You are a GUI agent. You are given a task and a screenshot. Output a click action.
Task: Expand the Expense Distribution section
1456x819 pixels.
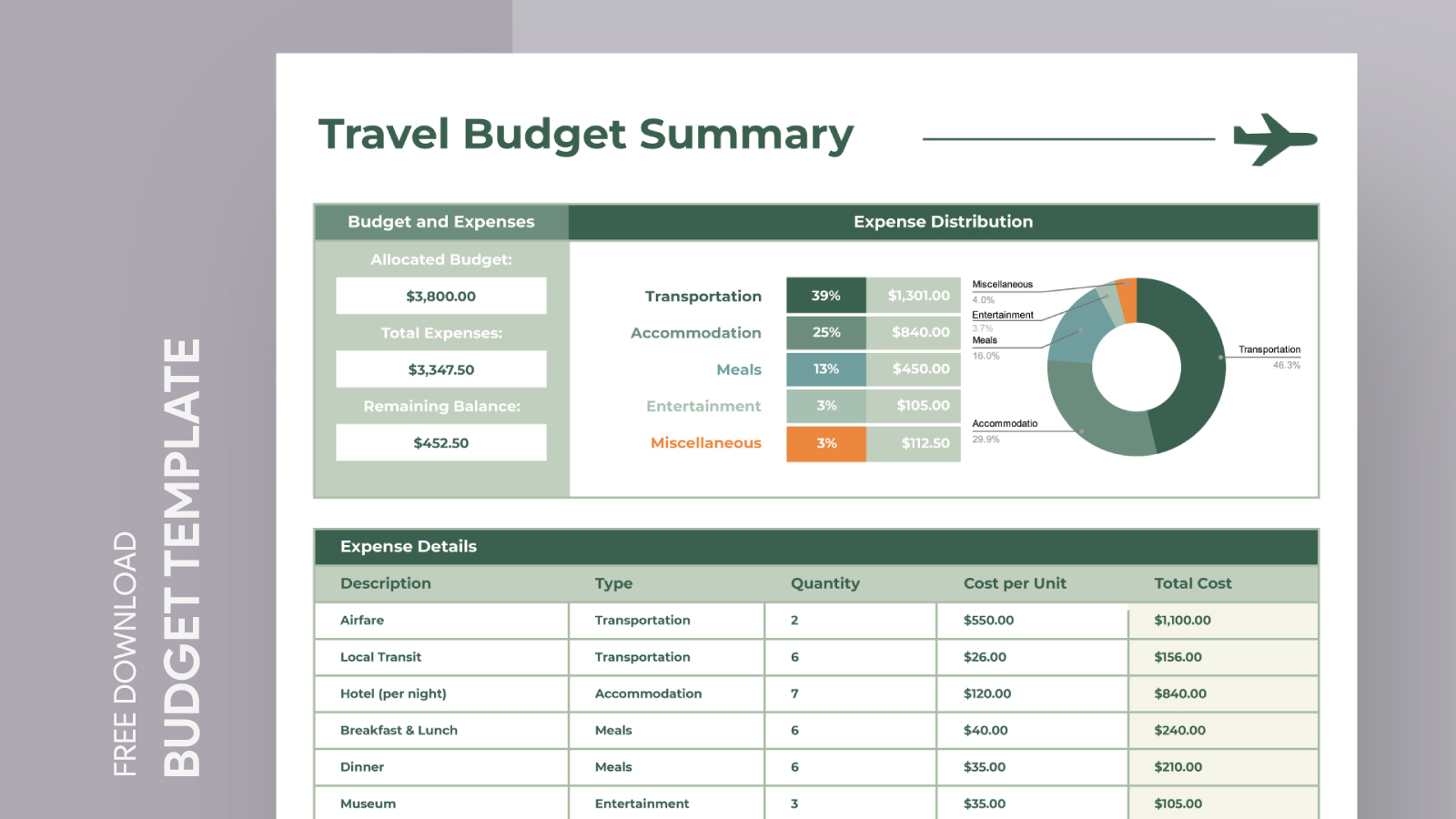point(942,221)
